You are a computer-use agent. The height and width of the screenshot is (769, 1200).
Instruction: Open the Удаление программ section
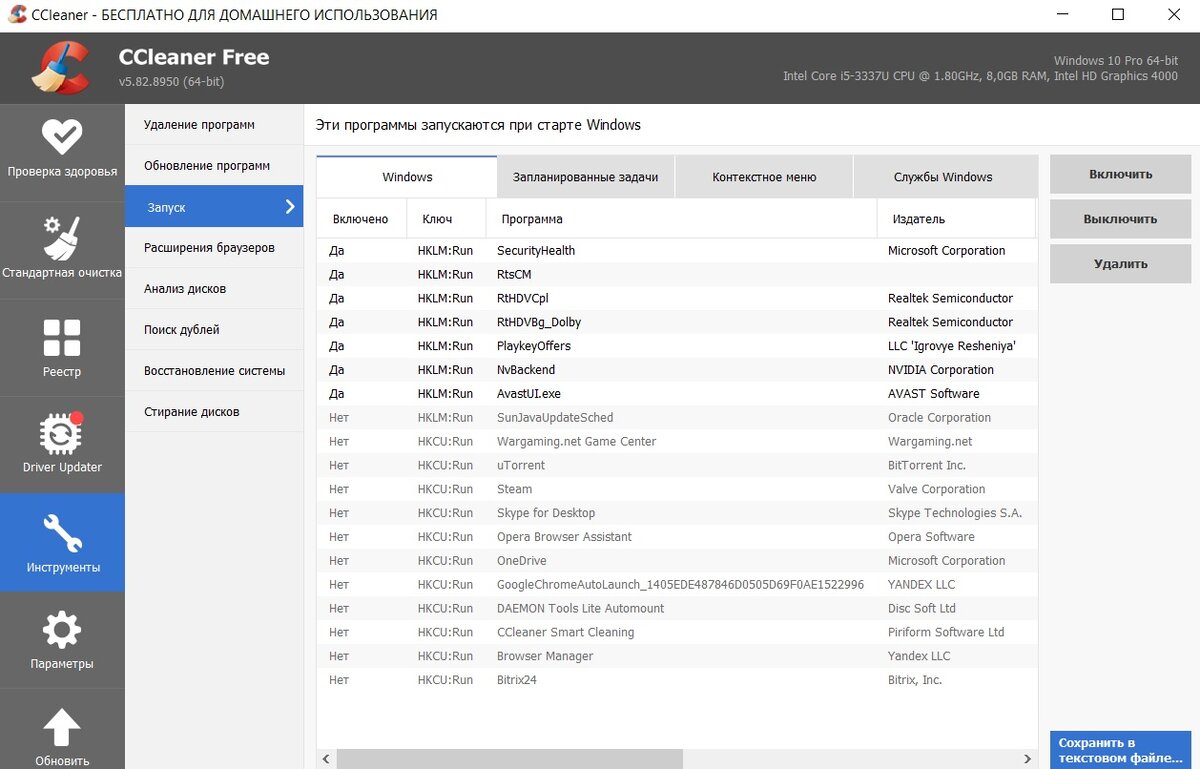tap(214, 125)
